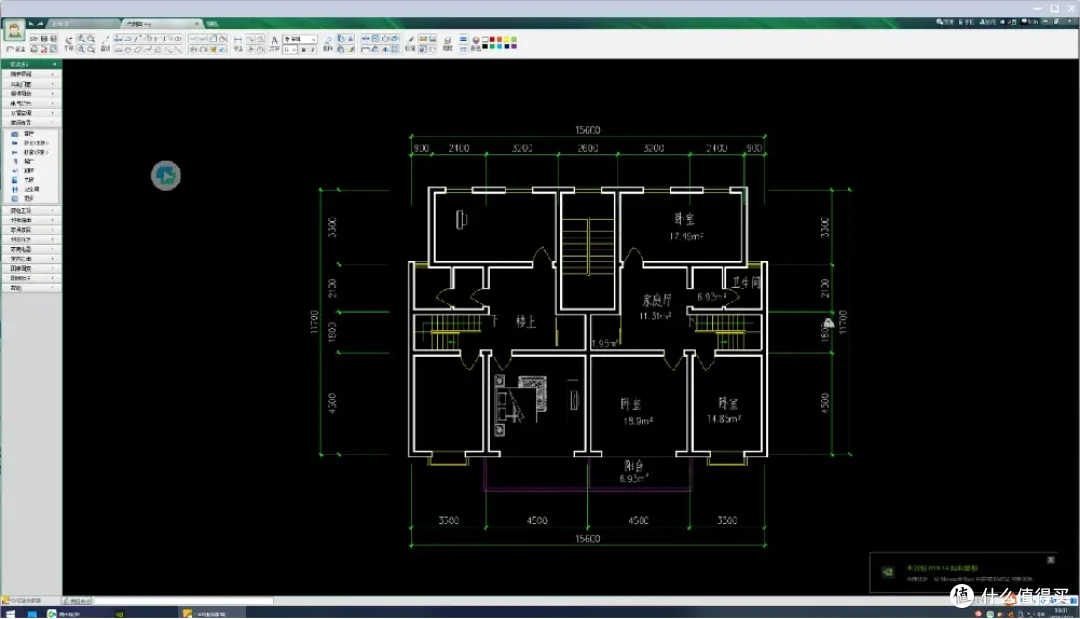Select the 阳台 balcony label
1080x619 pixels.
pyautogui.click(x=634, y=465)
